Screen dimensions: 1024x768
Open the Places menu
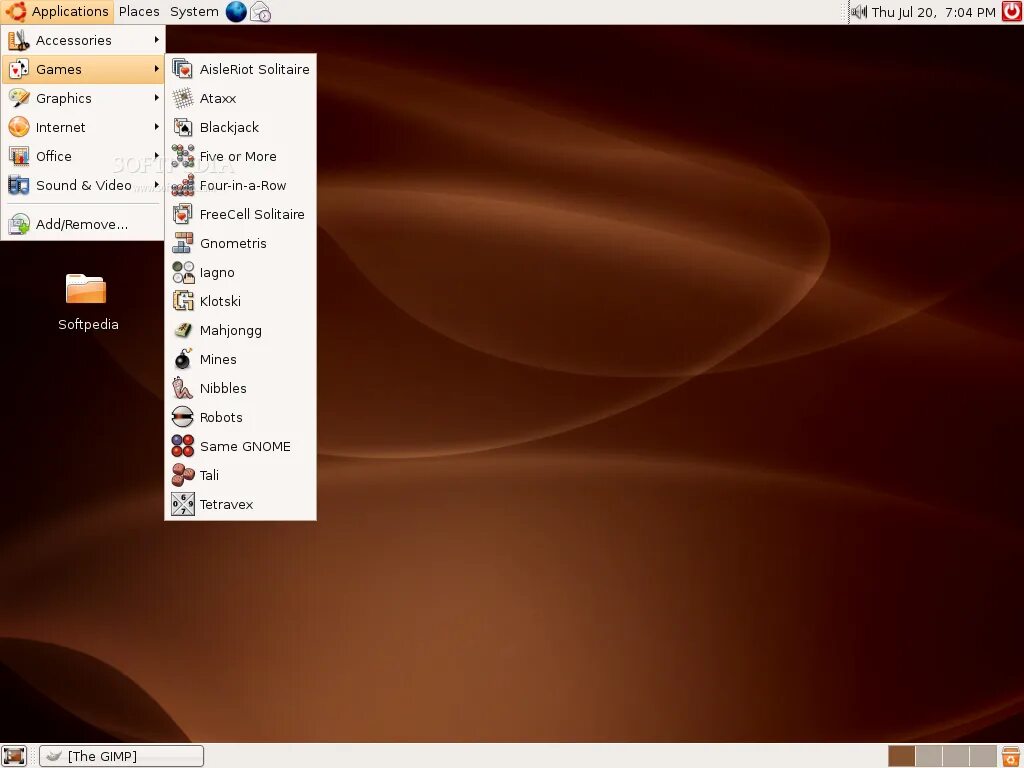pos(139,12)
